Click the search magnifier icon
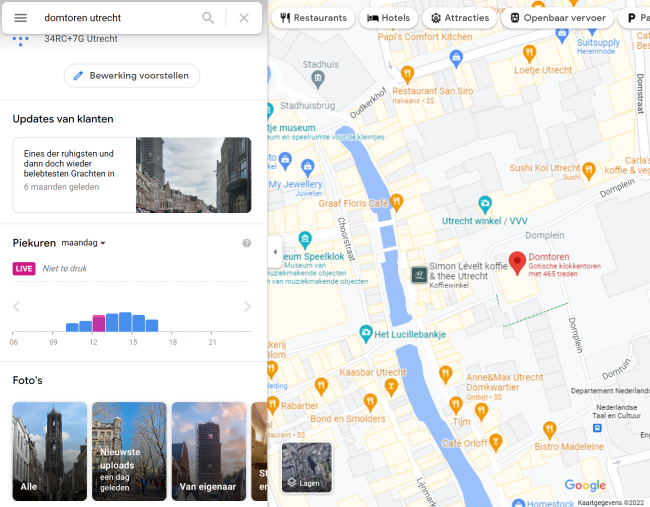The image size is (650, 507). pyautogui.click(x=208, y=18)
